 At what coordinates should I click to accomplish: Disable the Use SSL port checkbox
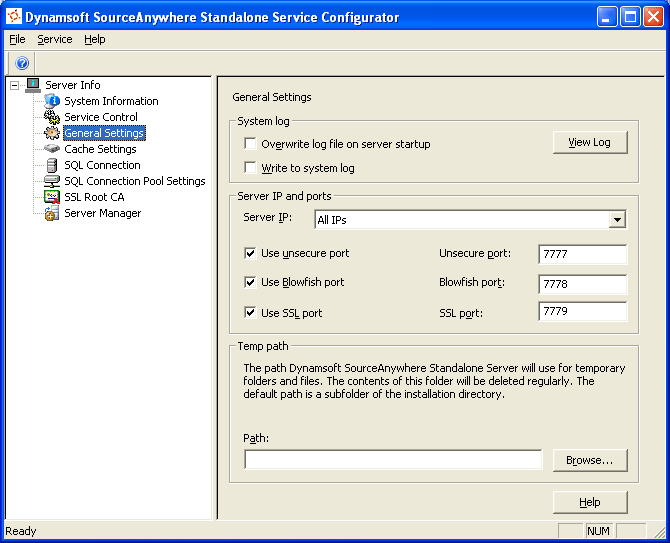[x=251, y=313]
